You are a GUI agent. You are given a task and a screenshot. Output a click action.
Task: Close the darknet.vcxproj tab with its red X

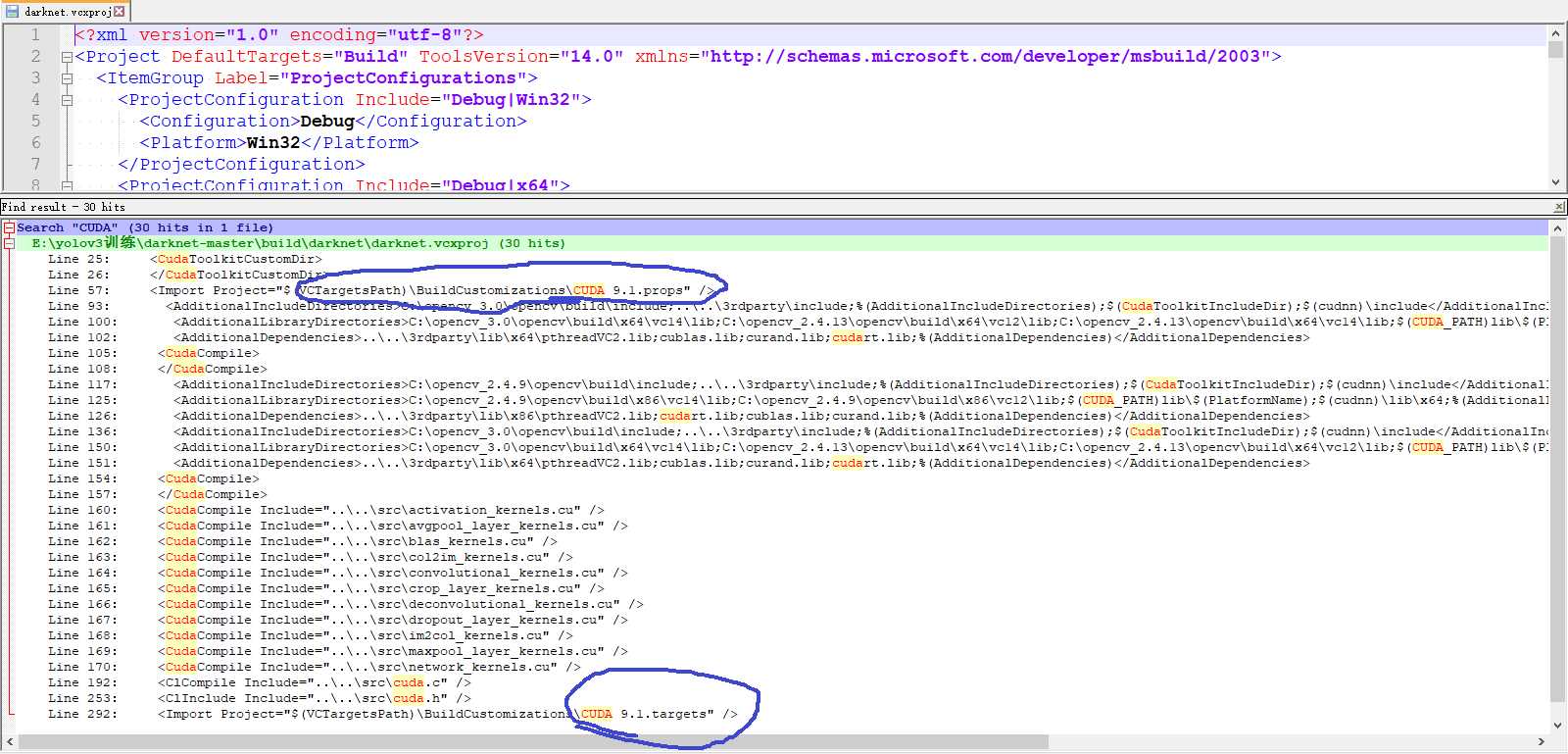point(120,12)
